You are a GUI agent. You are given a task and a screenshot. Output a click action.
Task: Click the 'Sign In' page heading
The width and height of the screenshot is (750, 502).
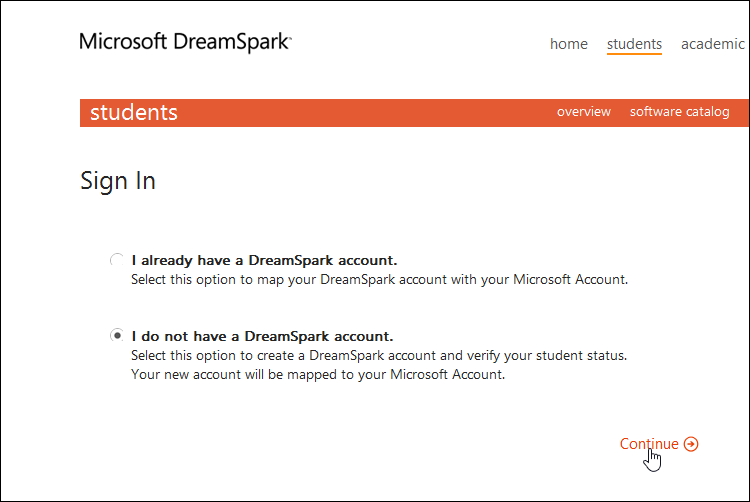click(x=118, y=181)
